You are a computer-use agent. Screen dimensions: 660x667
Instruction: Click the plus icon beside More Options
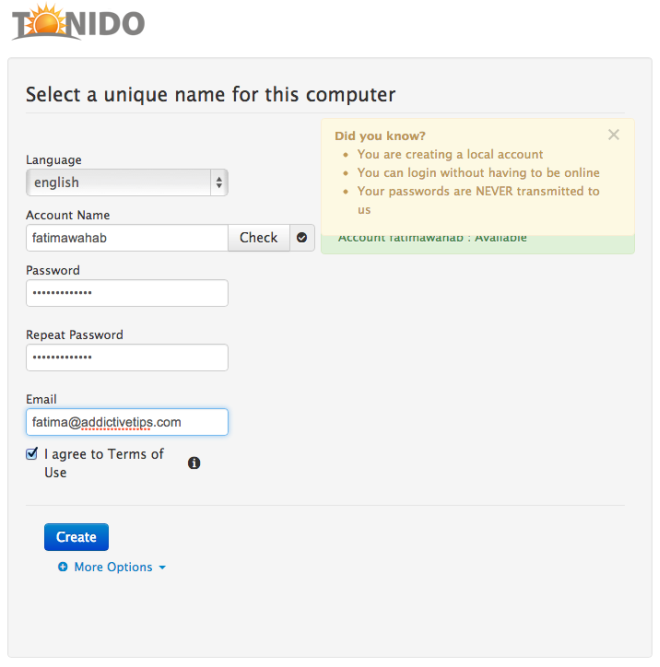click(x=63, y=567)
